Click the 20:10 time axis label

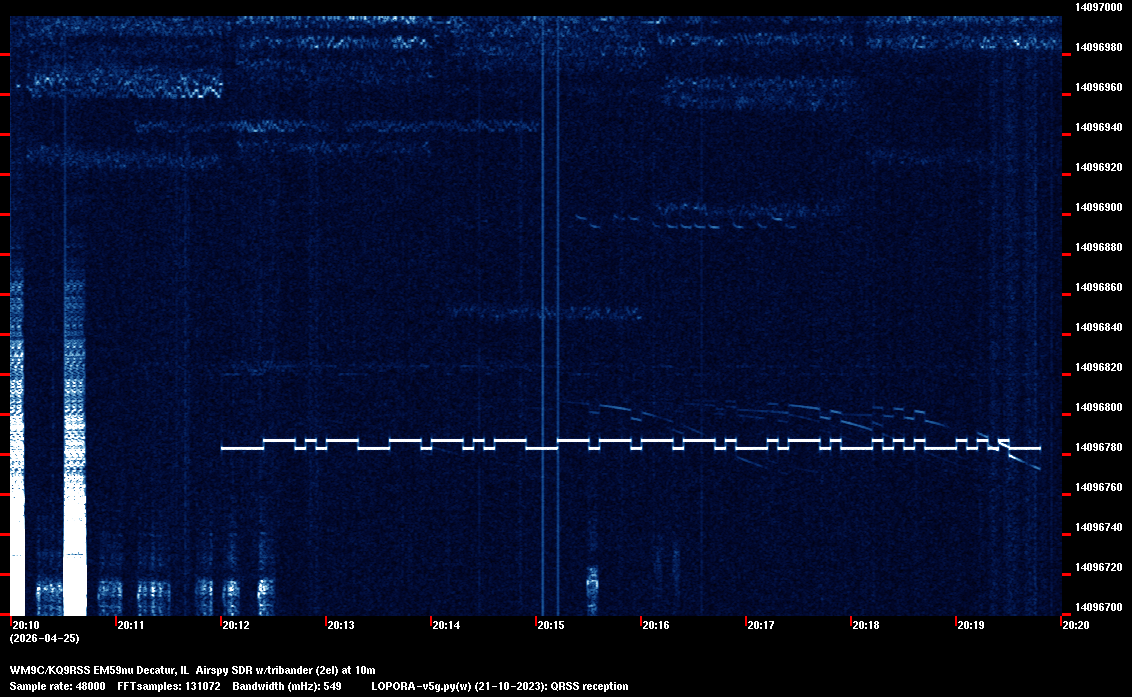(26, 625)
